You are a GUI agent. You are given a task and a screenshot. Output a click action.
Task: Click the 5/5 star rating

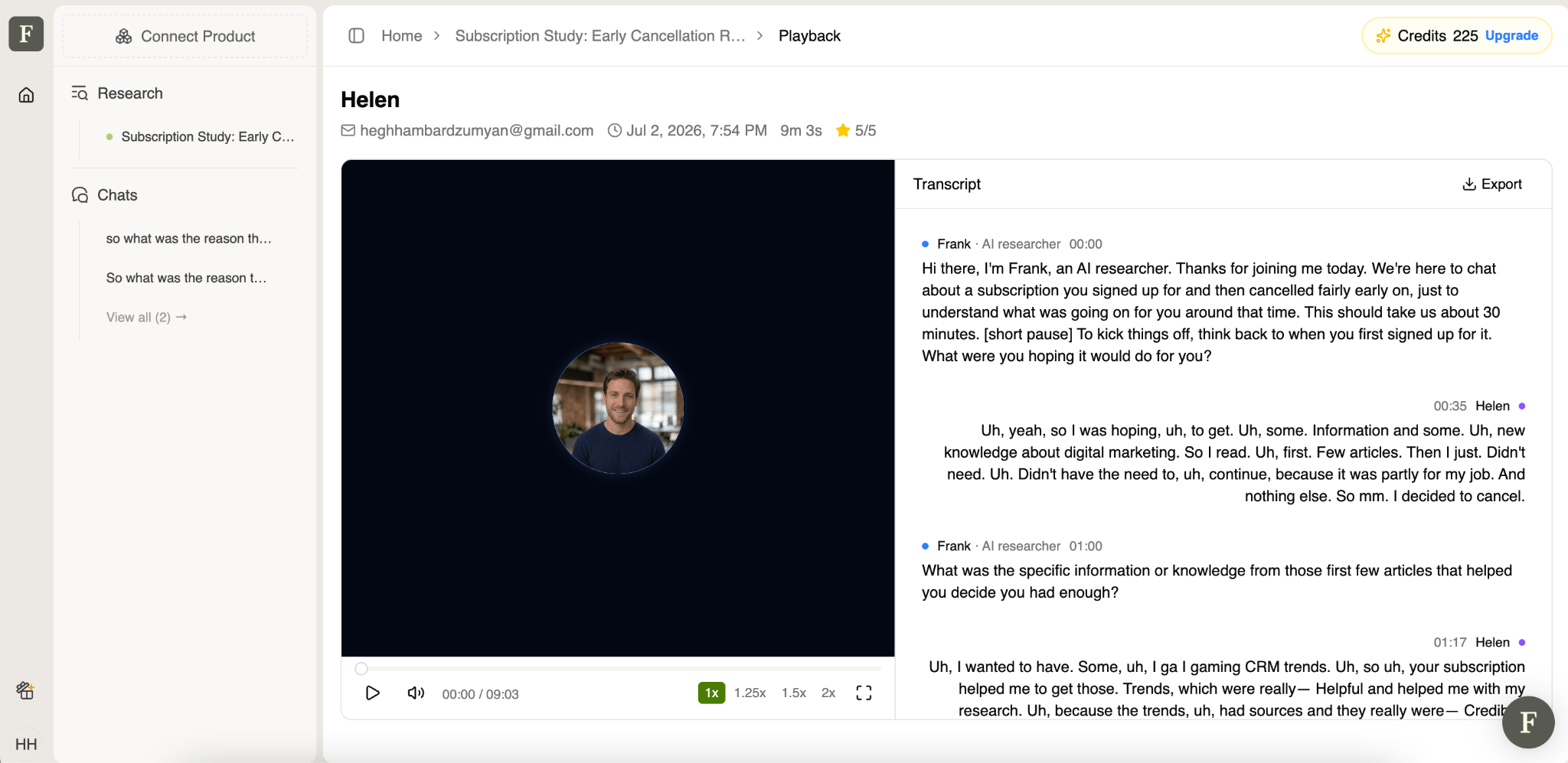(x=856, y=131)
